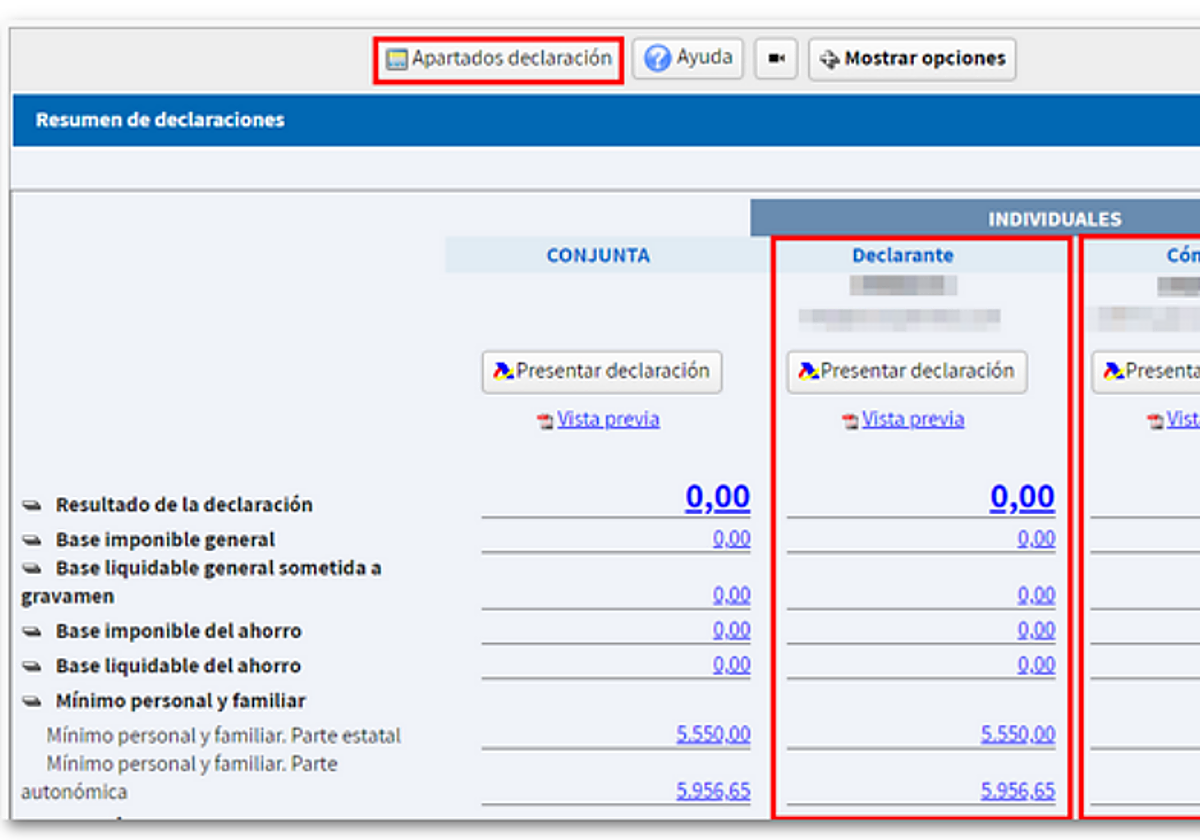This screenshot has height=840, width=1200.
Task: Open Vista previa link under Declarante
Action: click(913, 419)
